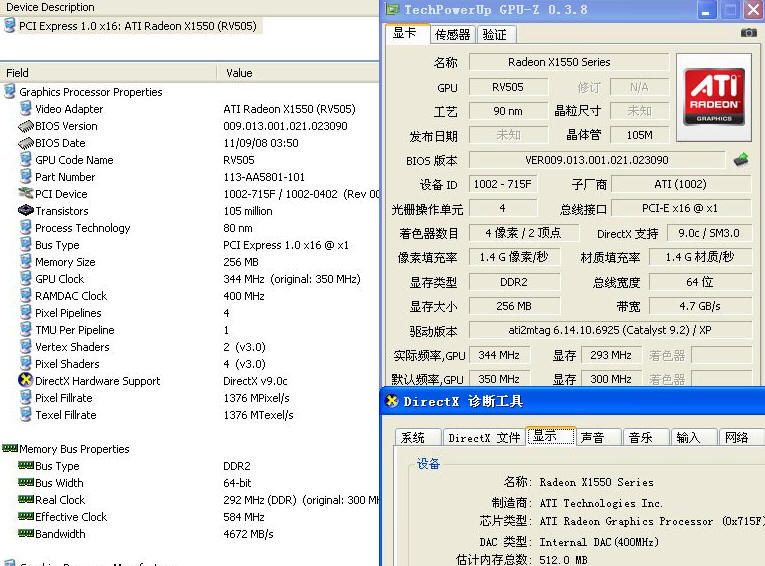The image size is (765, 566).
Task: Click the Field column header
Action: tap(108, 73)
